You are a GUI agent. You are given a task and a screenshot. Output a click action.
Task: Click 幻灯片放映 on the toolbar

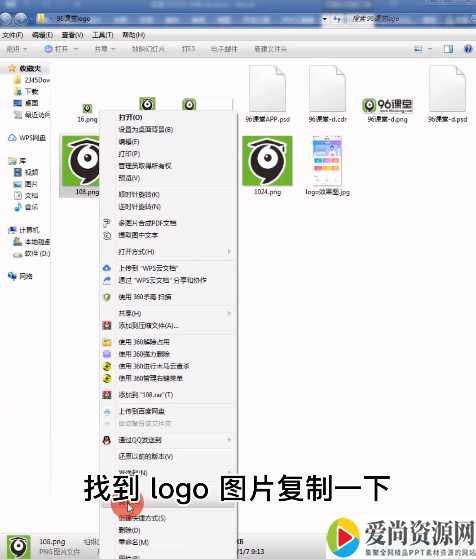coord(148,49)
